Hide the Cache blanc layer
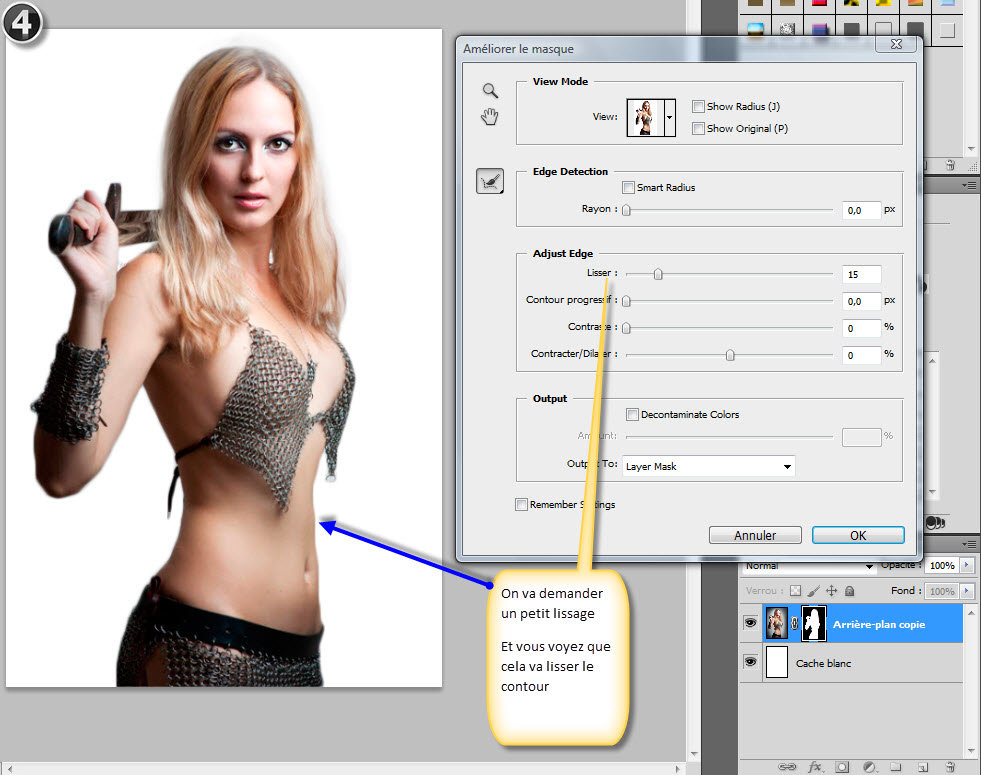The image size is (981, 775). (750, 662)
